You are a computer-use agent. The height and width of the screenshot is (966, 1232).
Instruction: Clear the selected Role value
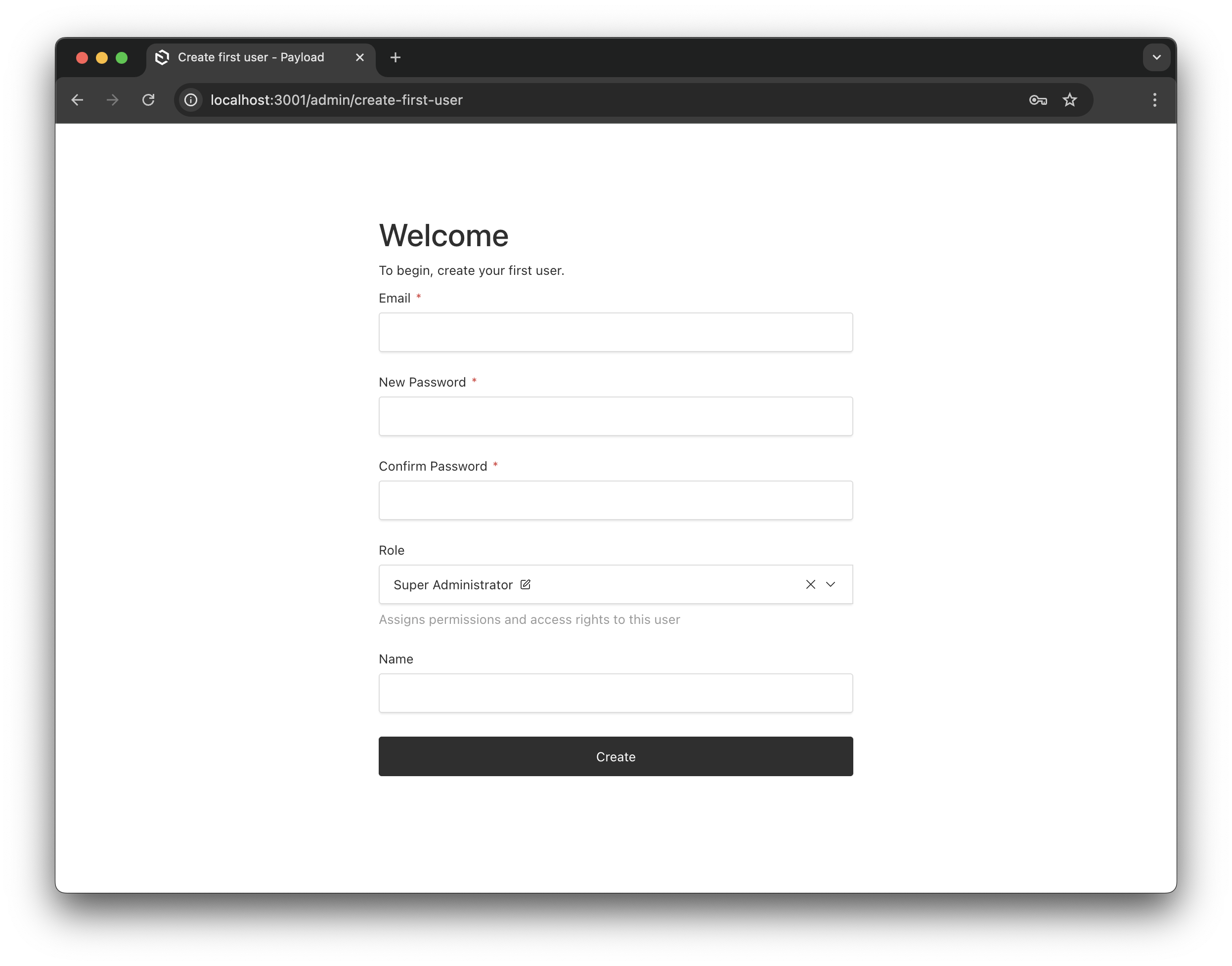(810, 584)
